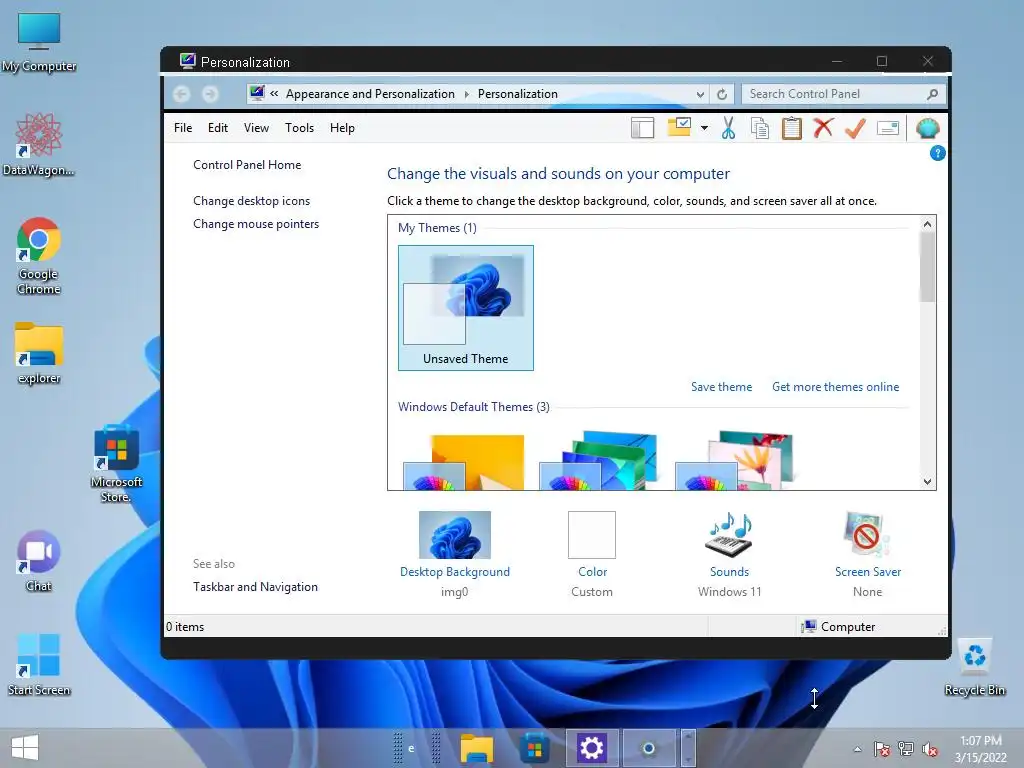Screen dimensions: 1024x768
Task: Open the Color Custom swatch
Action: coord(592,554)
